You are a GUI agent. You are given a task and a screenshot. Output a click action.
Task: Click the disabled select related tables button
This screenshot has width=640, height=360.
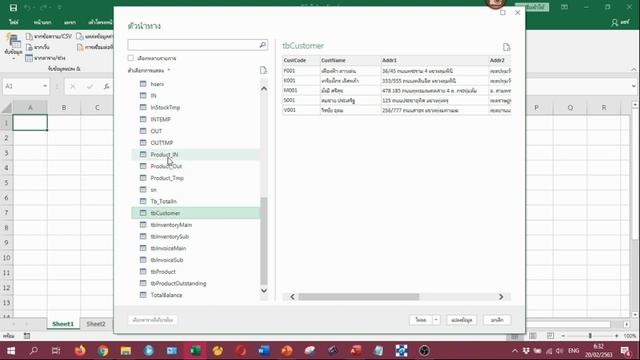pos(153,320)
